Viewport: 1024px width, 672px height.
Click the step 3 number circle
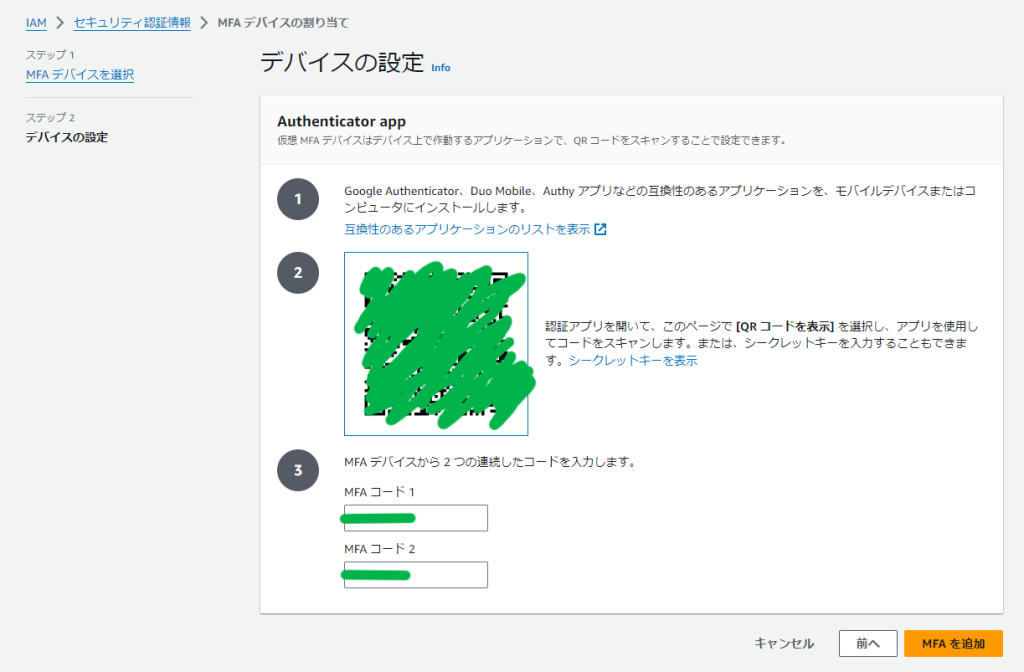point(297,471)
